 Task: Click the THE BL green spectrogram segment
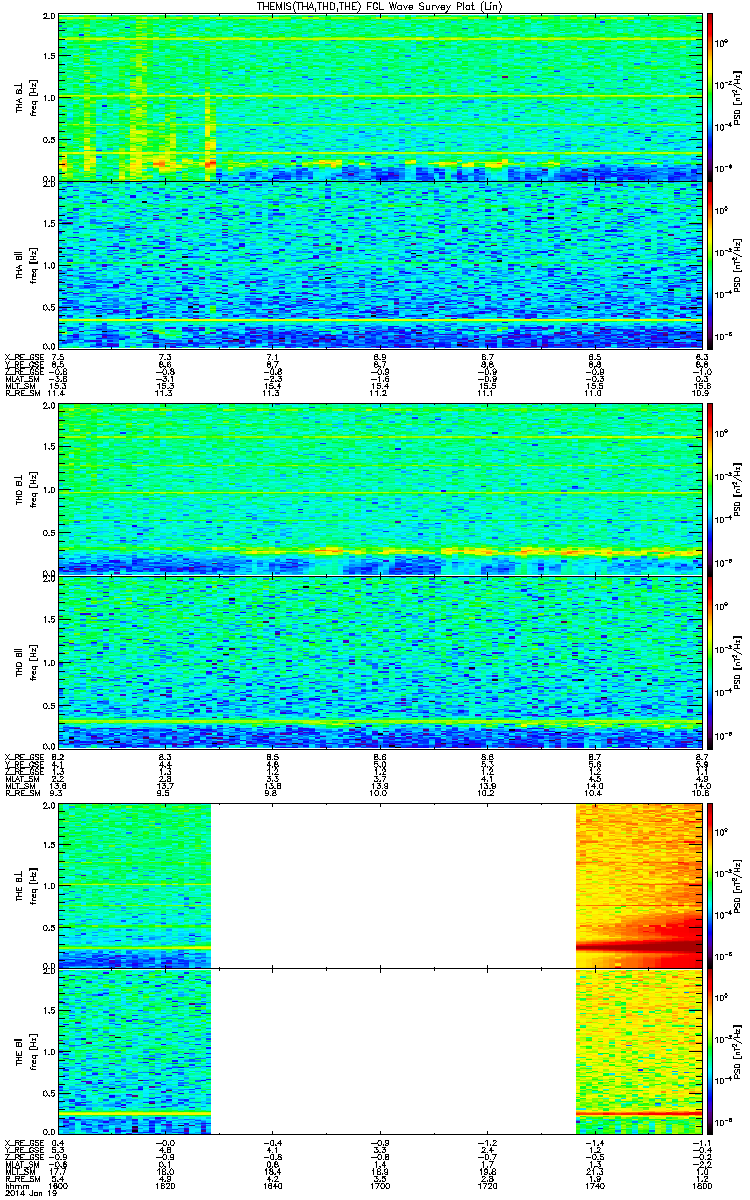(135, 885)
